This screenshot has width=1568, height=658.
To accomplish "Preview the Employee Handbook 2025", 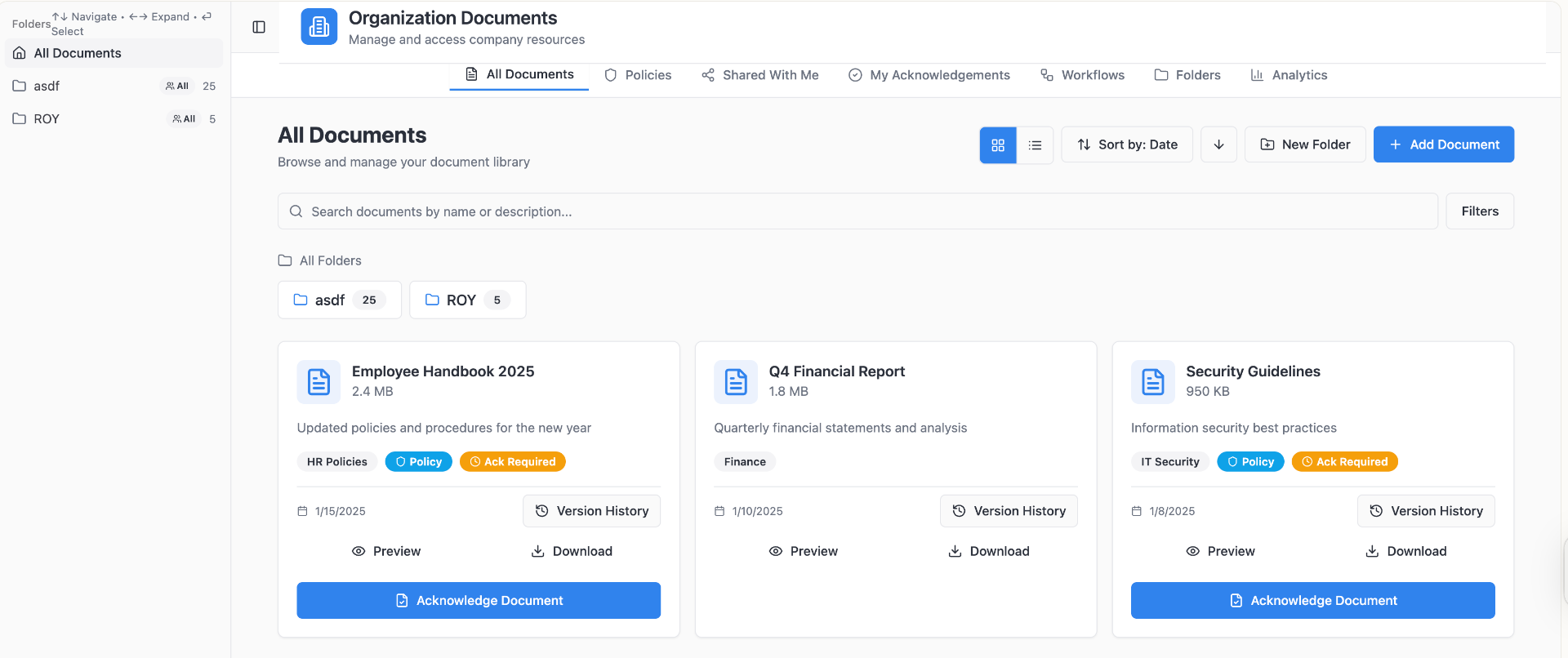I will [x=386, y=551].
